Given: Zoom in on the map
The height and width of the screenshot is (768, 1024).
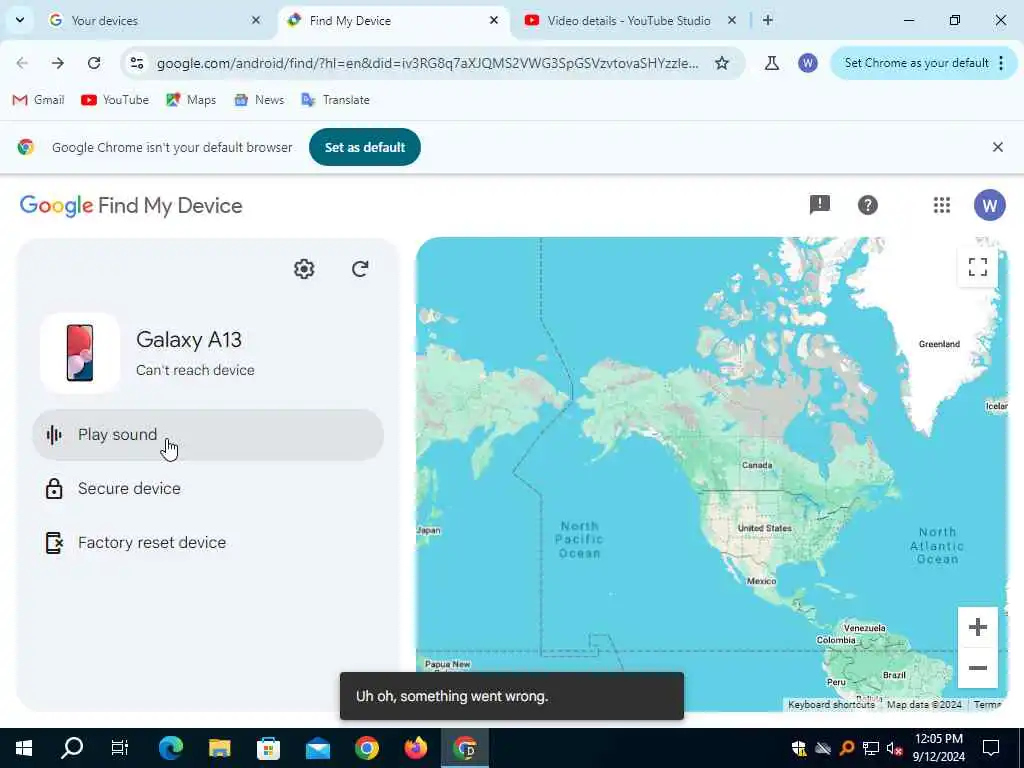Looking at the screenshot, I should [x=977, y=627].
